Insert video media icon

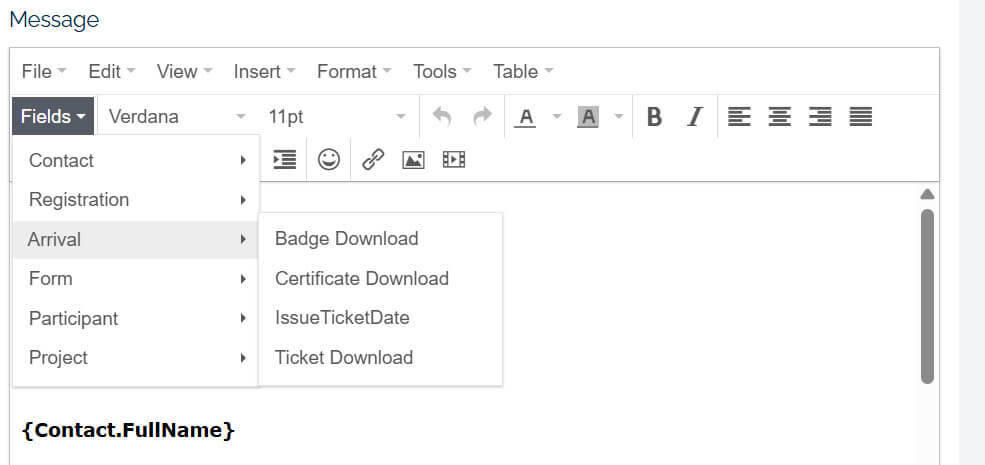[x=454, y=160]
